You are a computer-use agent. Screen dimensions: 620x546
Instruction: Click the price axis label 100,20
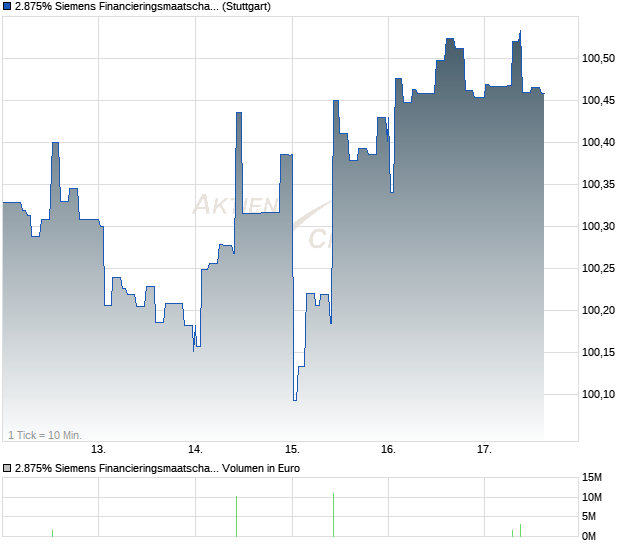pyautogui.click(x=598, y=310)
